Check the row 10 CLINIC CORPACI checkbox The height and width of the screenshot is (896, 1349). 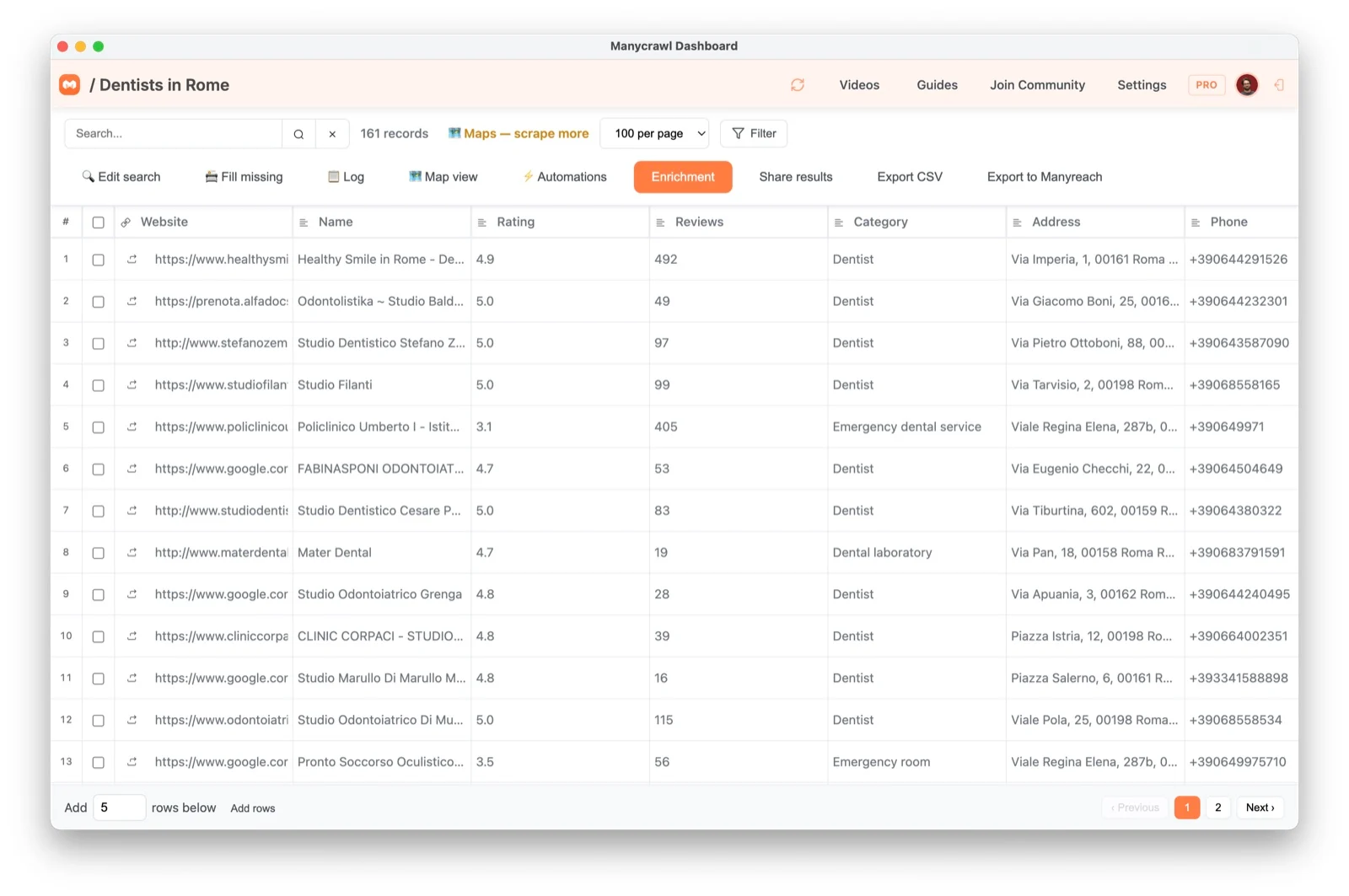point(99,636)
